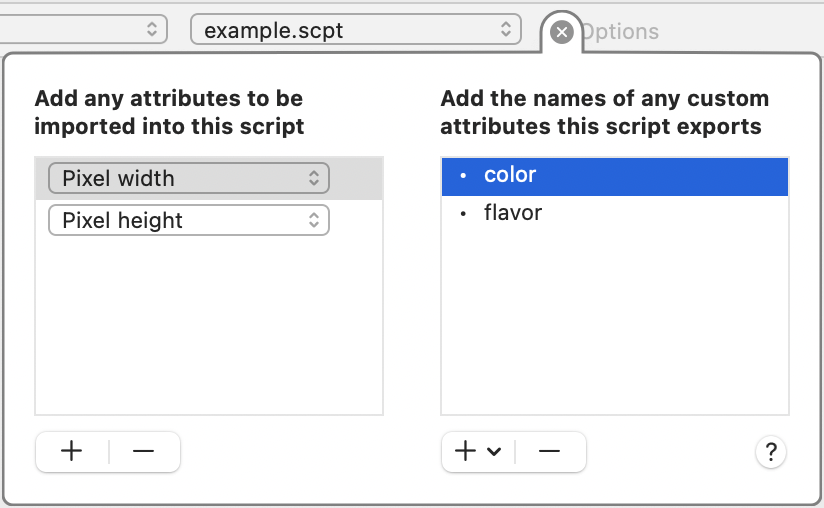
Task: Add a custom exported attribute name with the plus button
Action: (465, 451)
